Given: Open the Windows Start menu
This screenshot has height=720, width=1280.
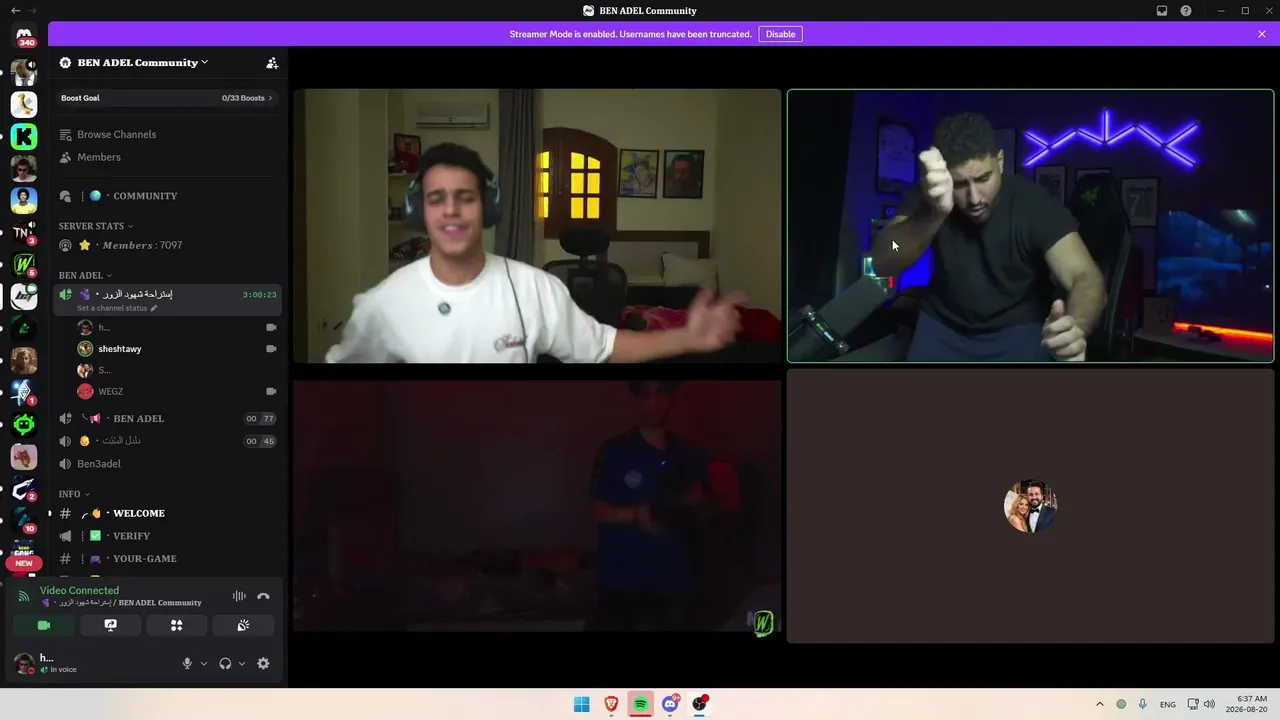Looking at the screenshot, I should (581, 704).
